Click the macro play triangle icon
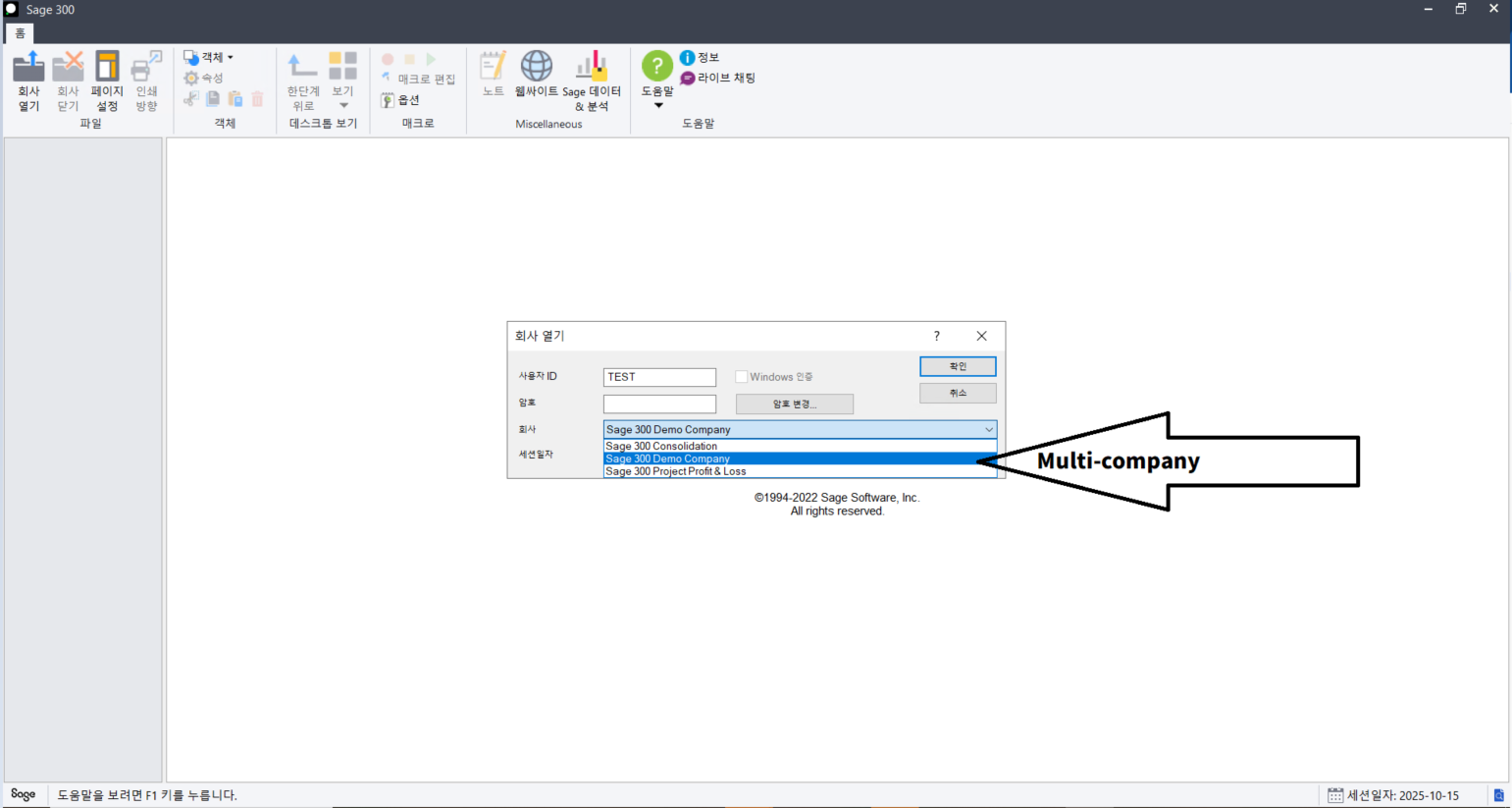This screenshot has width=1512, height=808. point(432,60)
